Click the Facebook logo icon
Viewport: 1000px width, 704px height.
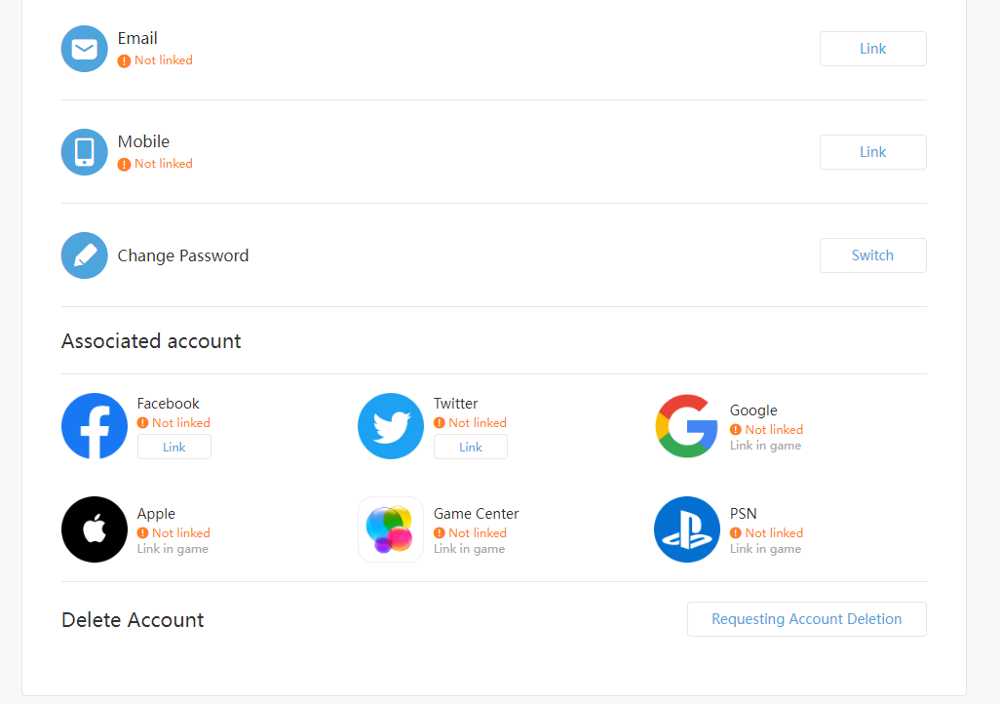[x=94, y=426]
